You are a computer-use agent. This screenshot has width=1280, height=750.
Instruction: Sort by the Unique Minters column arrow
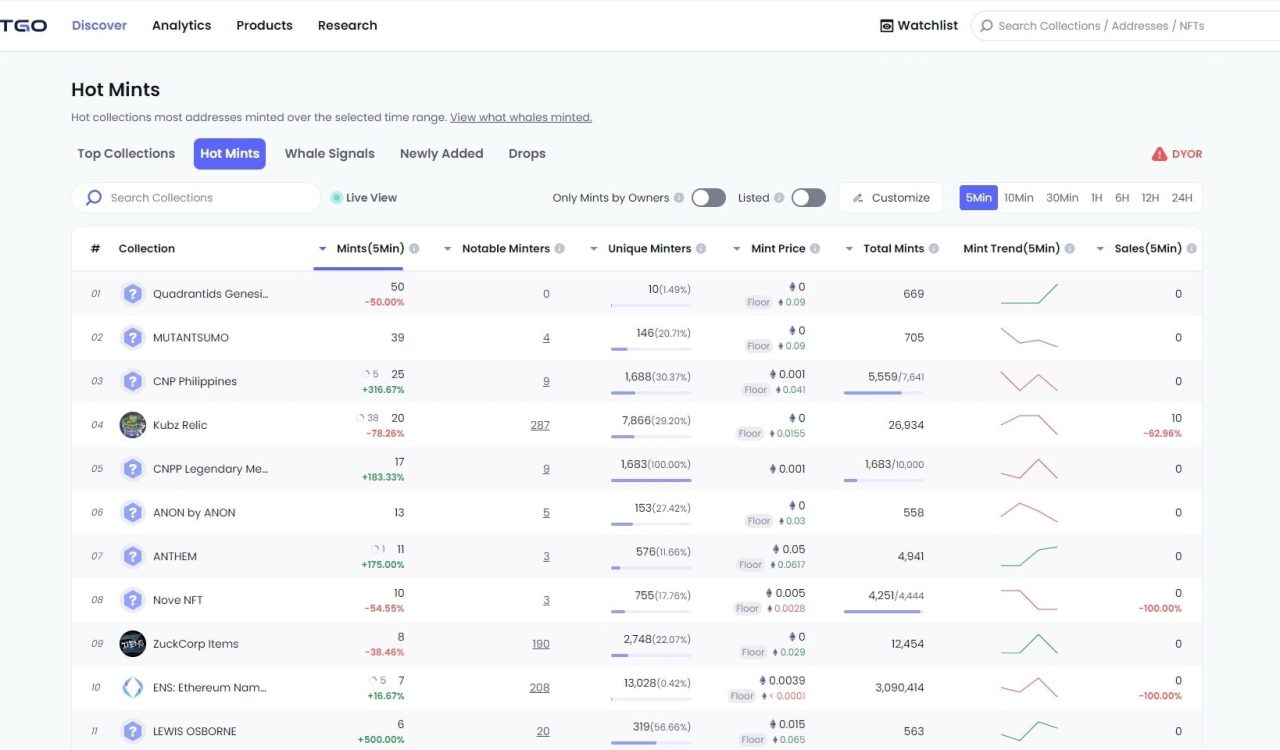(x=594, y=249)
